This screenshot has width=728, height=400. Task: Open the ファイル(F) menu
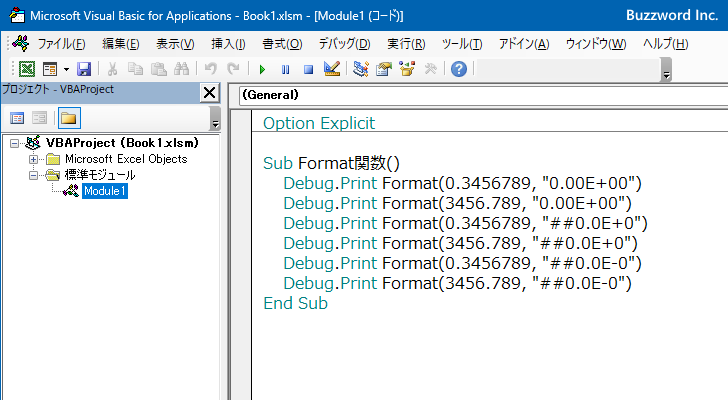[61, 44]
